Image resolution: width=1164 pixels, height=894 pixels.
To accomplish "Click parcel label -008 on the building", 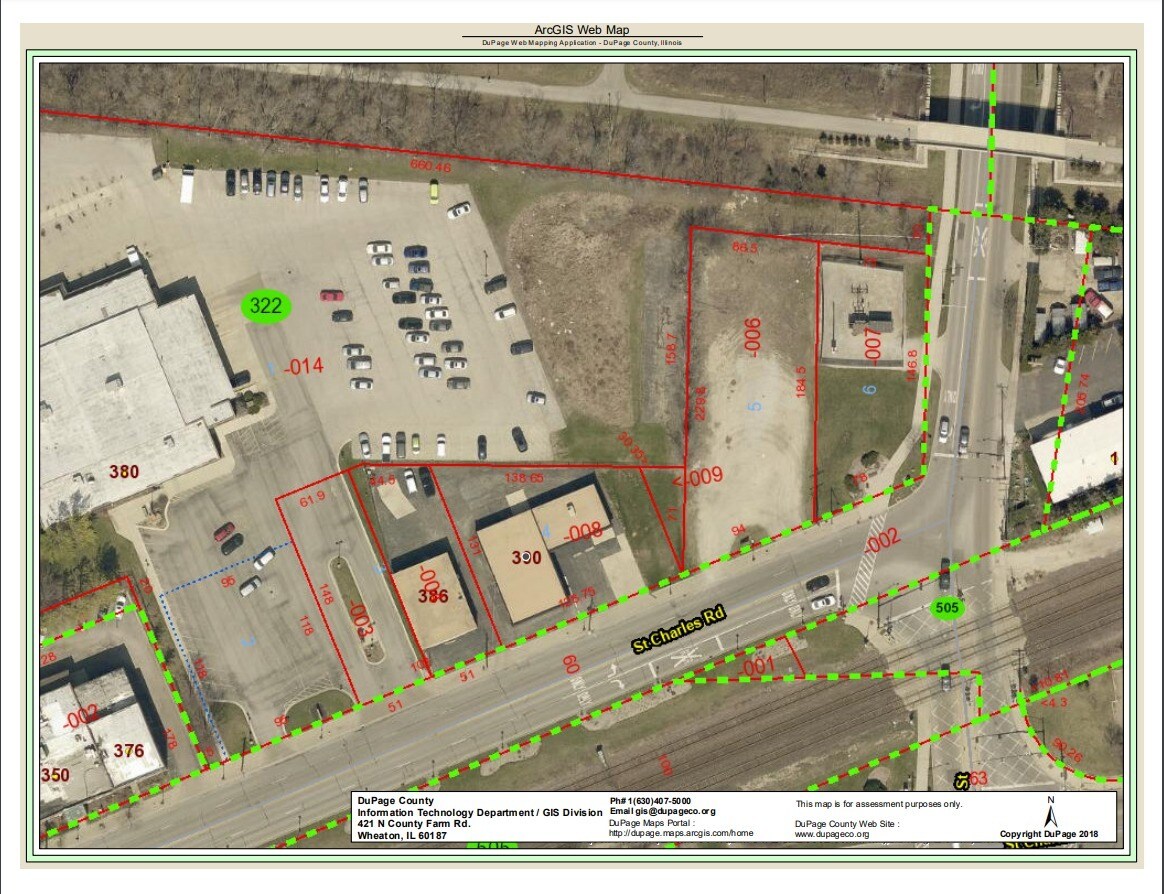I will (581, 532).
